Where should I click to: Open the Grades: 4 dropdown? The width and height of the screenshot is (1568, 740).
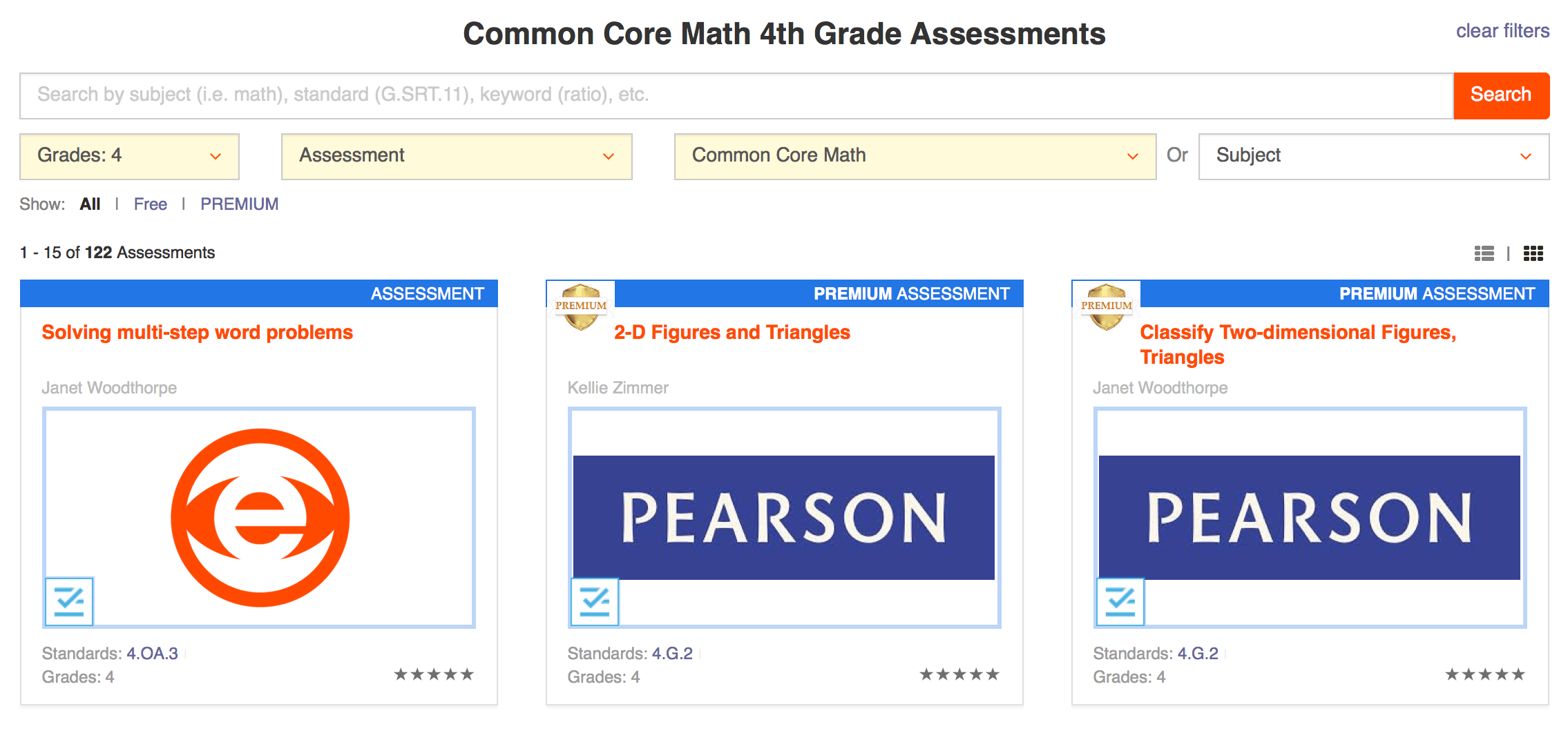click(x=129, y=156)
